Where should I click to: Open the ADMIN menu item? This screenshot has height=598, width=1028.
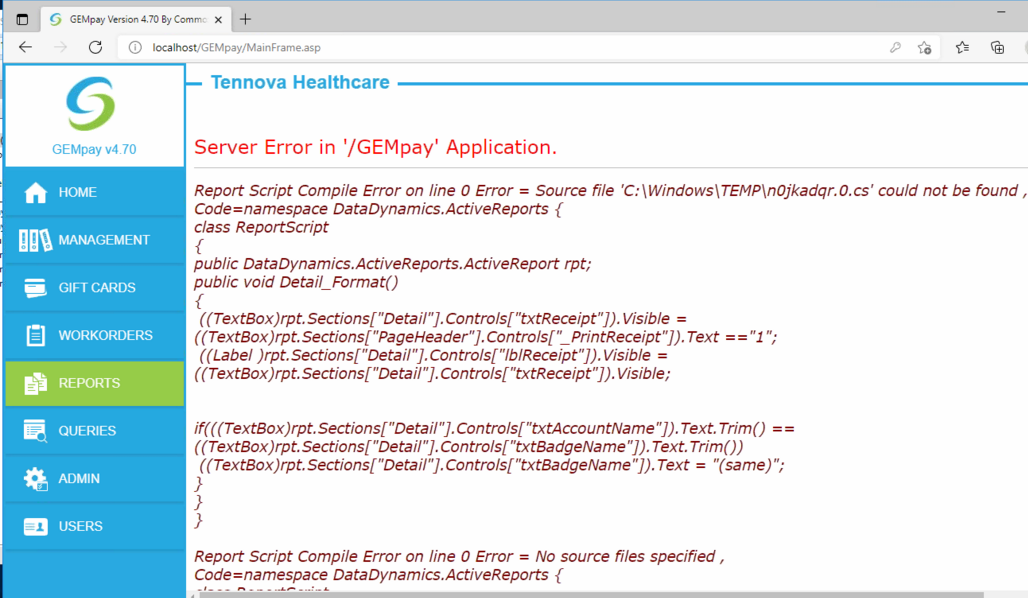pos(94,479)
